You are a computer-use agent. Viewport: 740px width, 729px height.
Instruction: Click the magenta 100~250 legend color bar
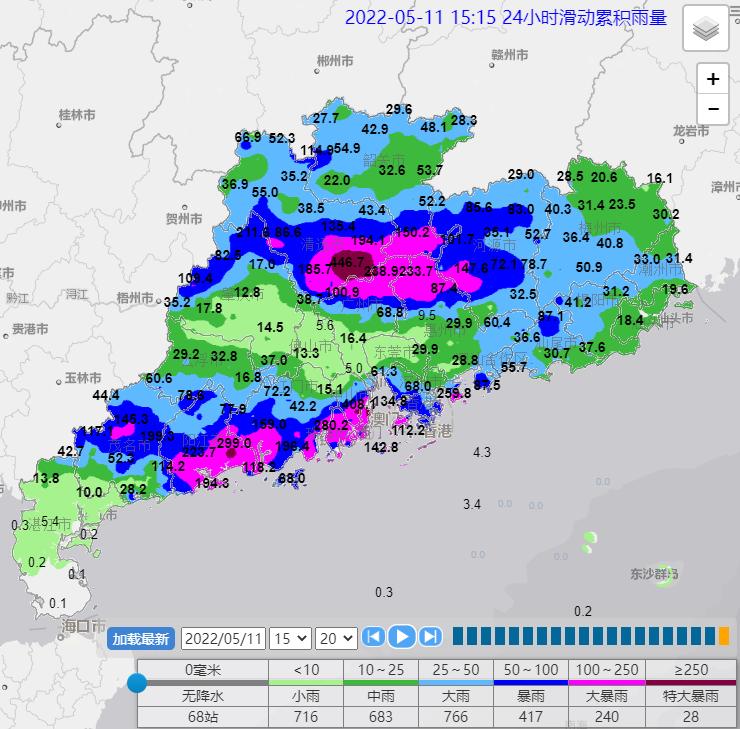pyautogui.click(x=607, y=682)
